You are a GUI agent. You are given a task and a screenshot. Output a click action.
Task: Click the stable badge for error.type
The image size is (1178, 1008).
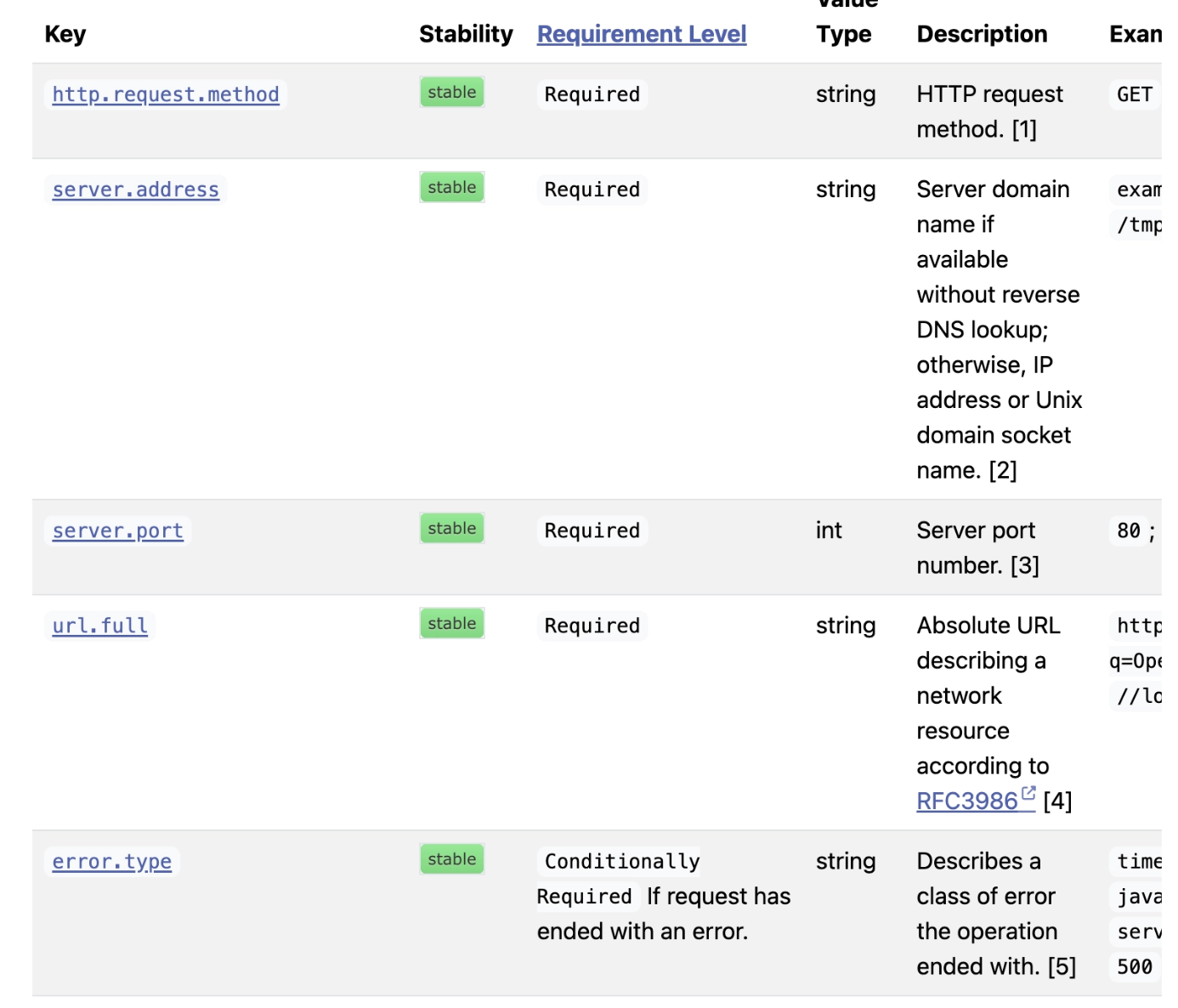click(x=452, y=858)
